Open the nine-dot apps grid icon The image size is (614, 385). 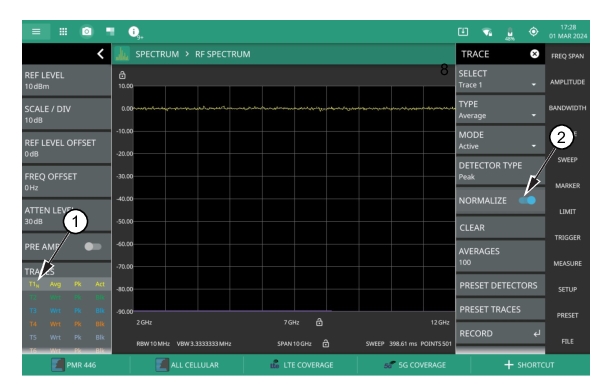(x=63, y=32)
